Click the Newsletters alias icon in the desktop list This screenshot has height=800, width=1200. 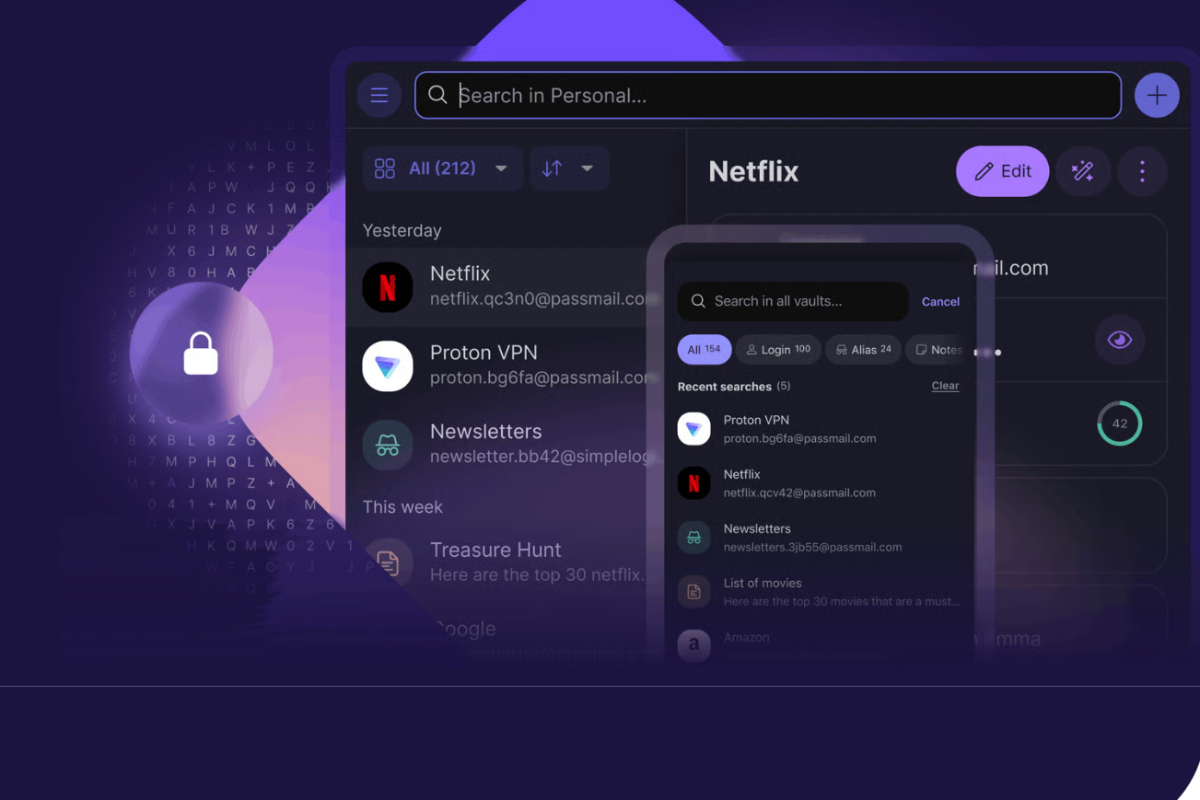point(388,445)
